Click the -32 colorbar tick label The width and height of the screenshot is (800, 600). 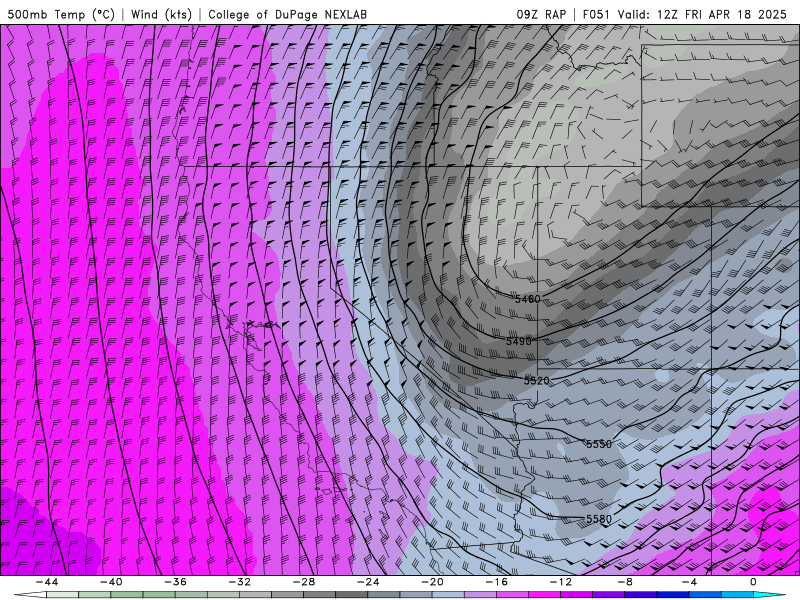239,582
